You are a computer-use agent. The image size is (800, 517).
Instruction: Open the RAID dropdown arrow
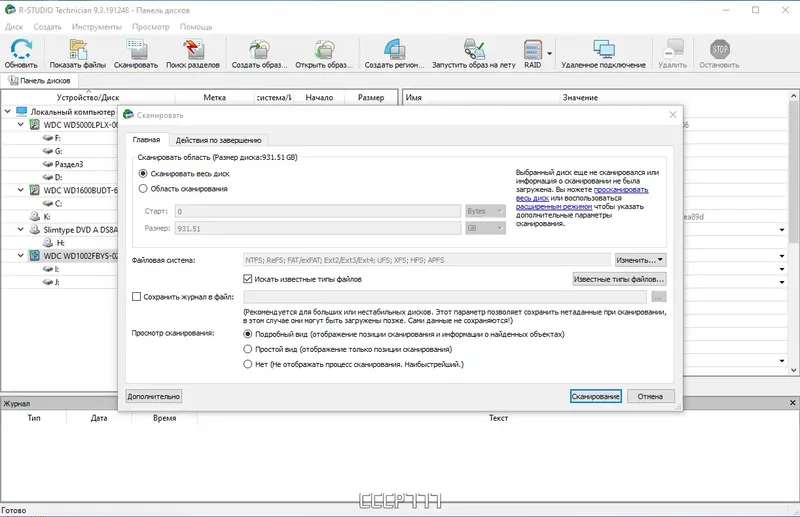click(549, 53)
